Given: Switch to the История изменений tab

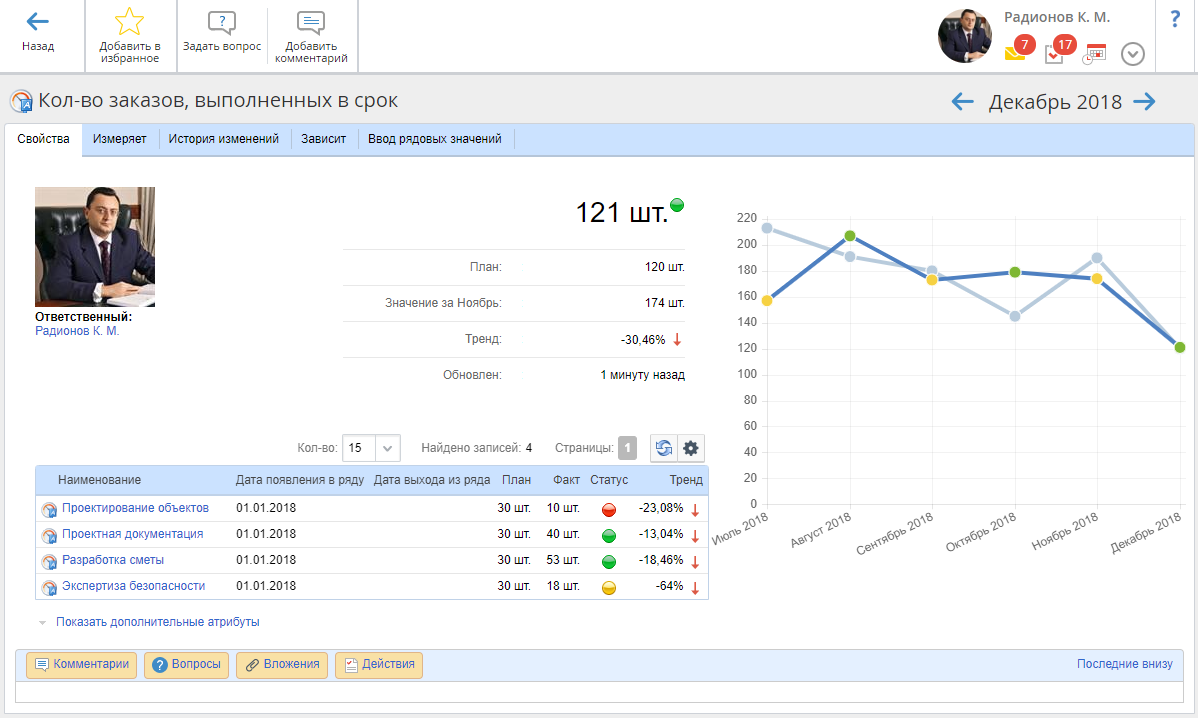Looking at the screenshot, I should [223, 140].
